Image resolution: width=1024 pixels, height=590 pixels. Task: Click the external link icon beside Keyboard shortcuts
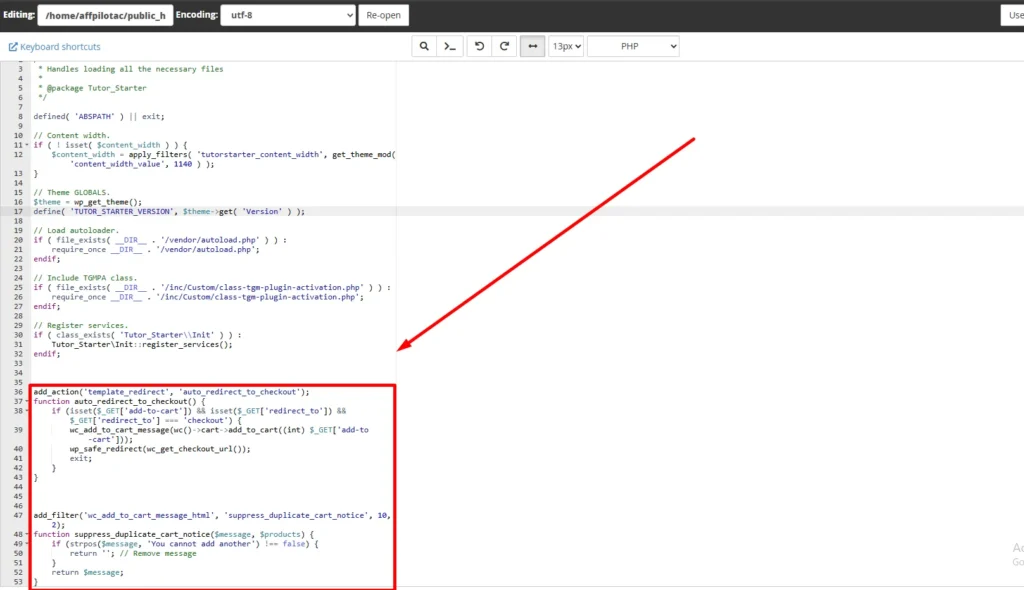point(13,47)
